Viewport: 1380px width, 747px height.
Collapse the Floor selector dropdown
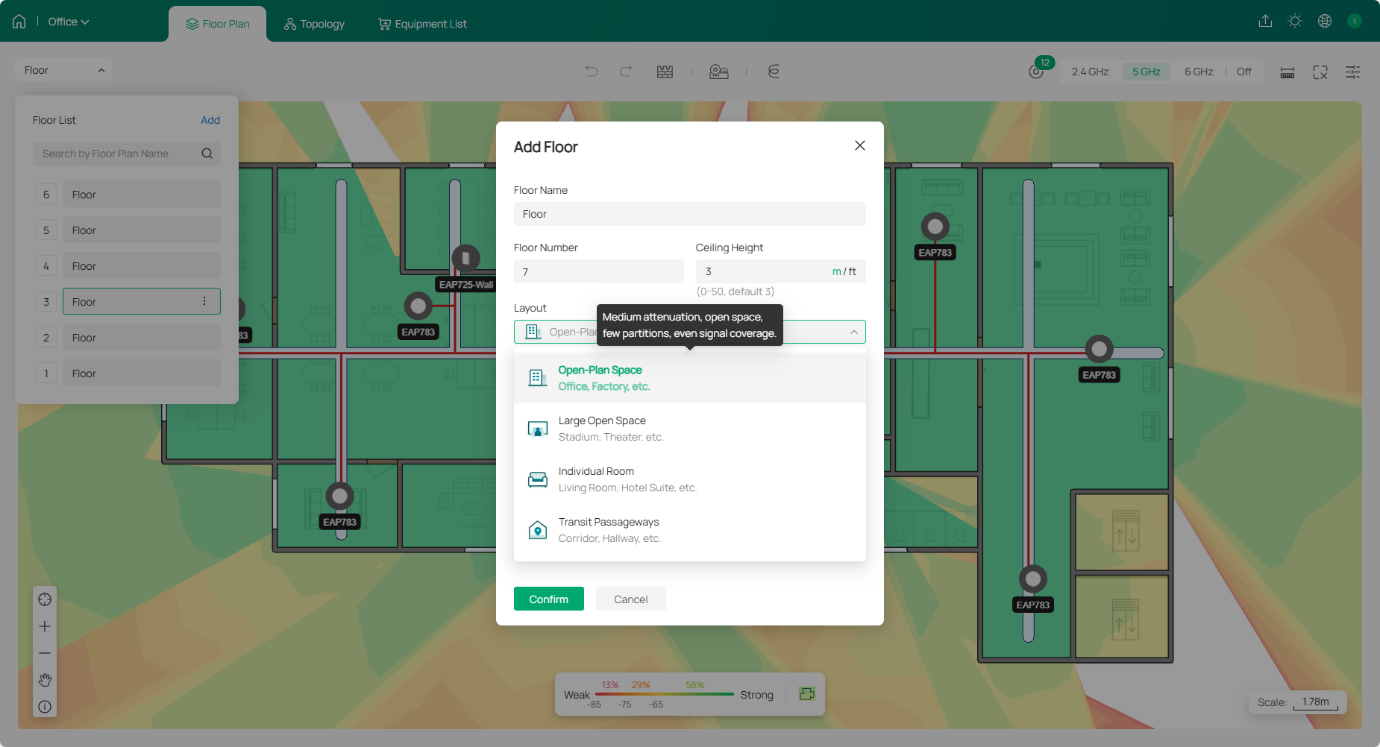pos(64,71)
